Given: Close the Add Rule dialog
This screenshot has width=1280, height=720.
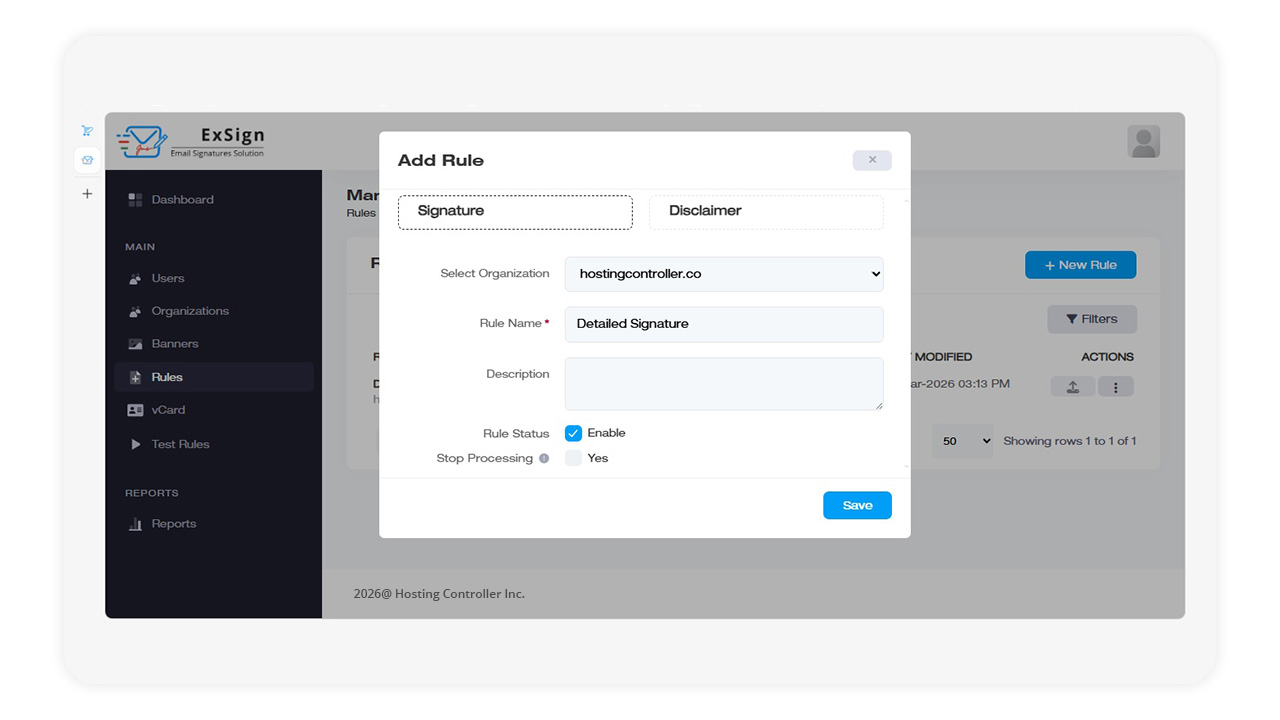Looking at the screenshot, I should click(872, 160).
